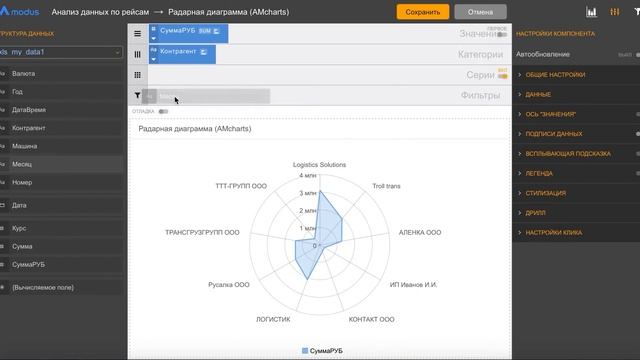Image resolution: width=640 pixels, height=360 pixels.
Task: Open the ds_my_data1 dataset dropdown
Action: 61,52
